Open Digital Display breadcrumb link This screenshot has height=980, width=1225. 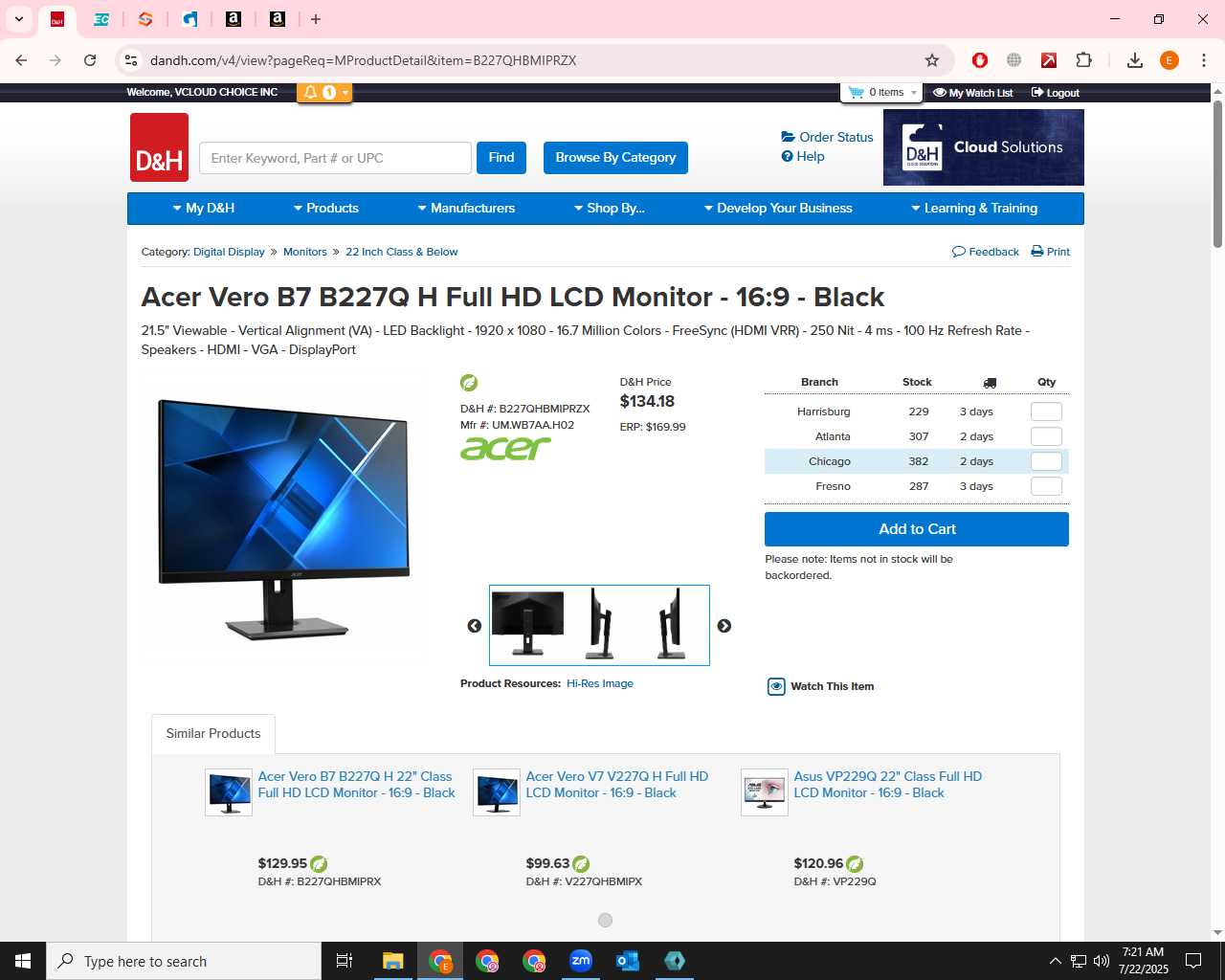pos(229,252)
